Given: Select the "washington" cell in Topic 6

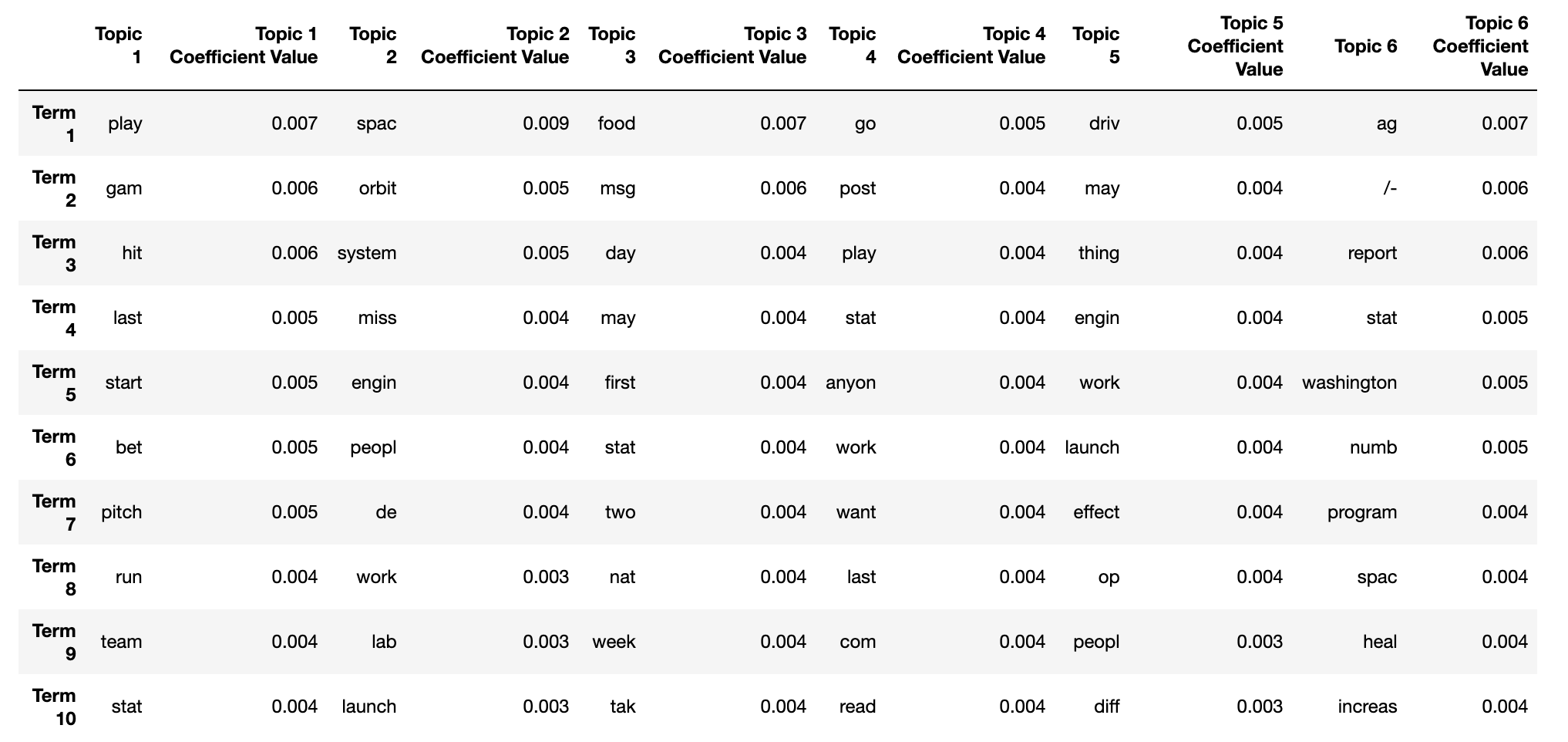Looking at the screenshot, I should pos(1349,383).
